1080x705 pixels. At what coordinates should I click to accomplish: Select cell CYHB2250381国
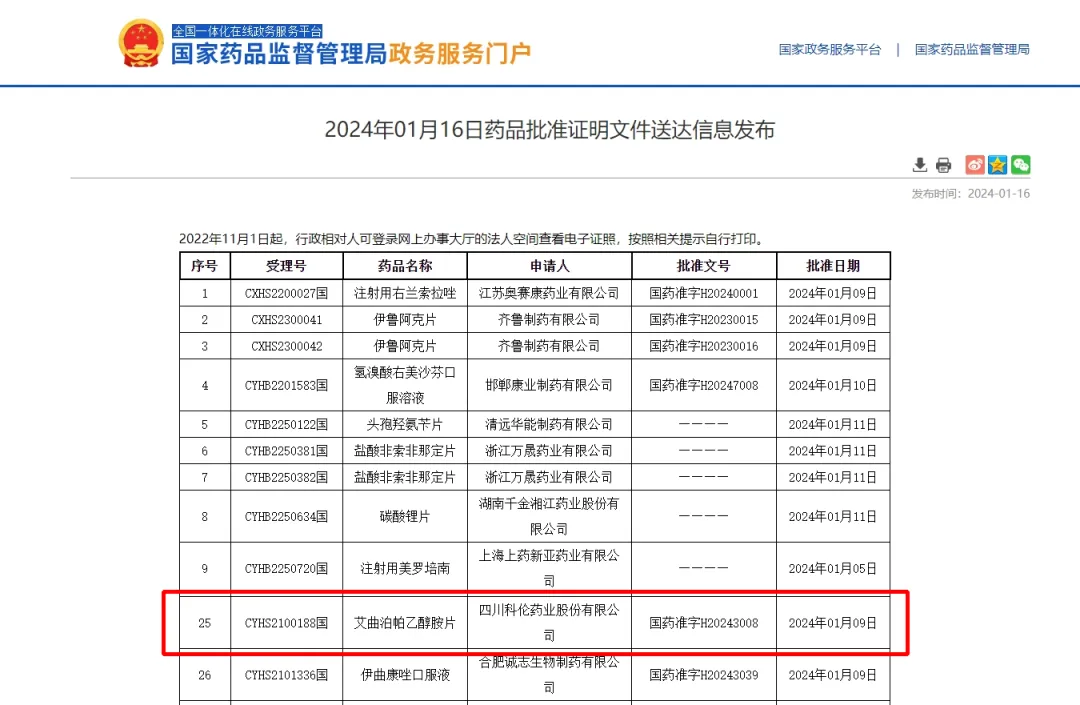click(287, 451)
